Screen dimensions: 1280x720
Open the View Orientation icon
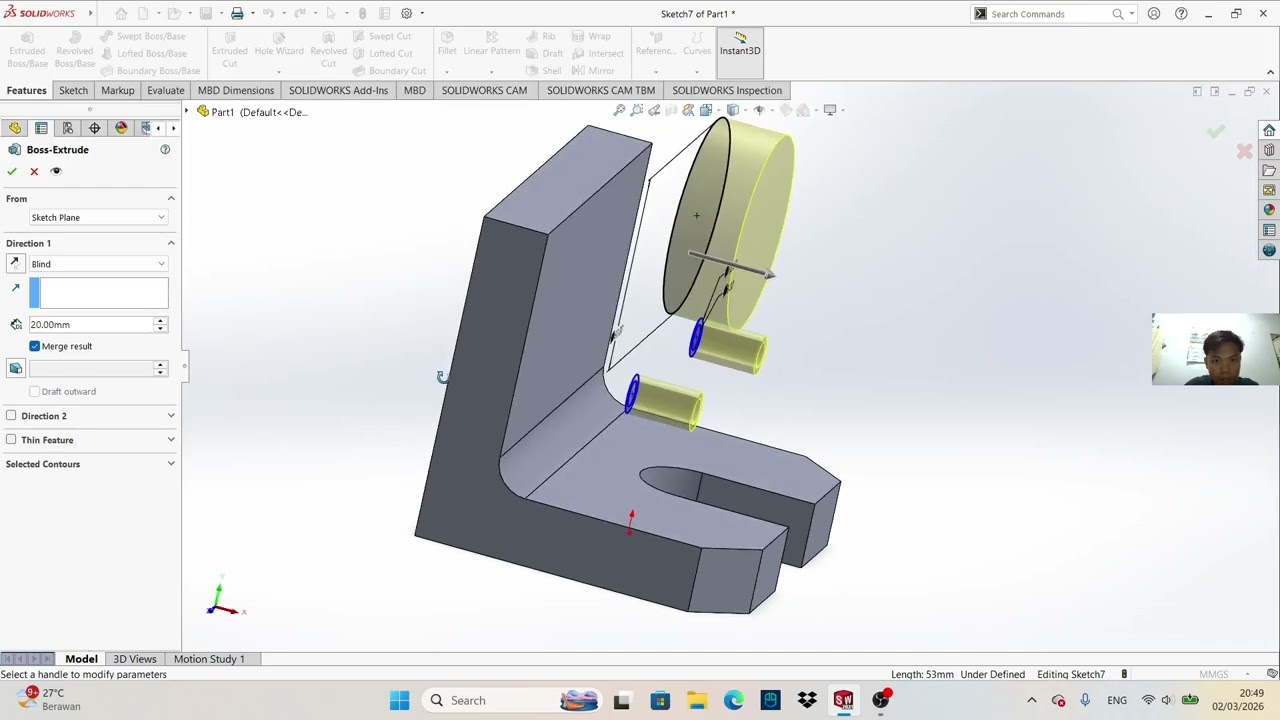tap(706, 110)
